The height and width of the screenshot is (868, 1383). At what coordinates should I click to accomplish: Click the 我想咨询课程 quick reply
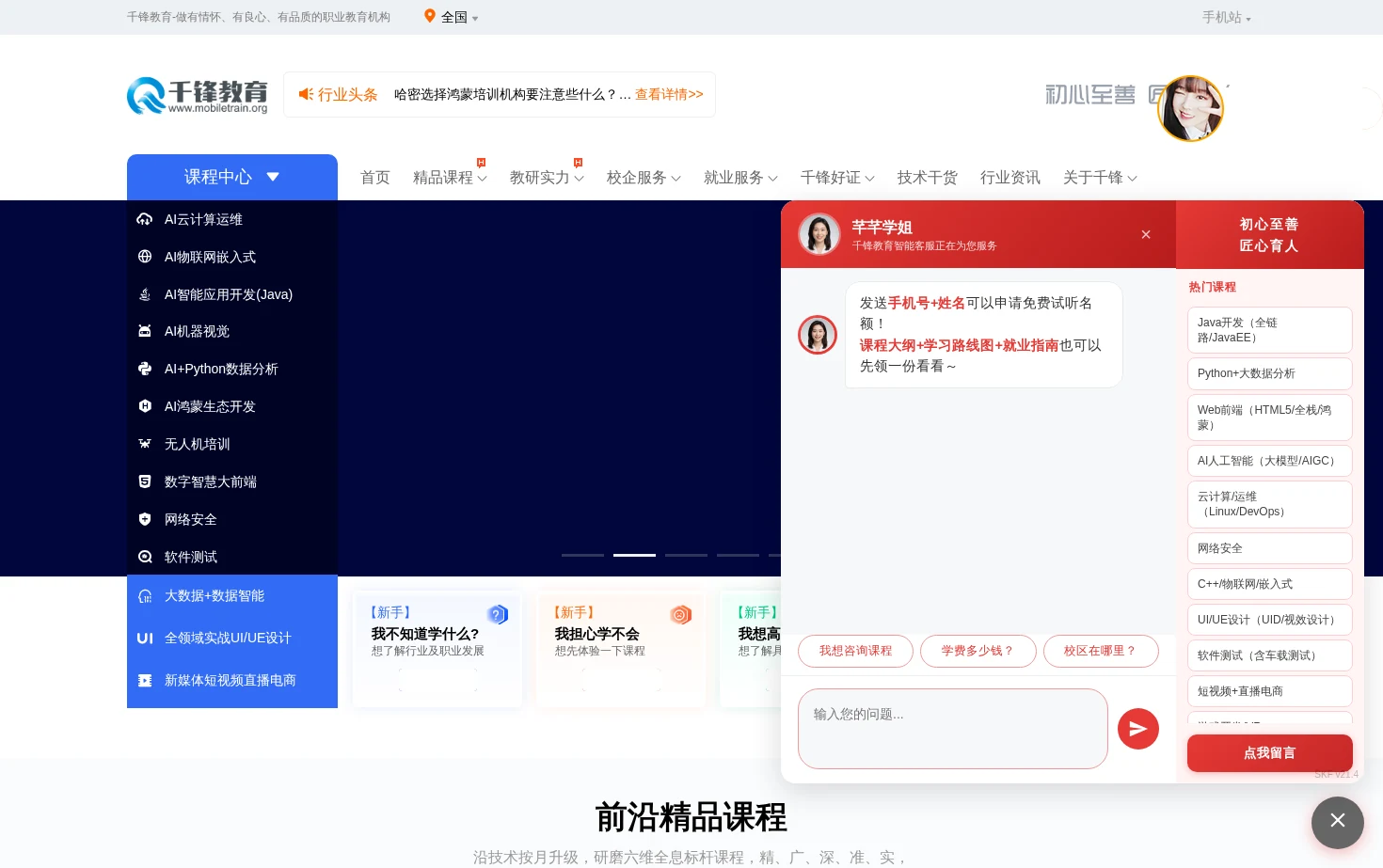click(855, 651)
